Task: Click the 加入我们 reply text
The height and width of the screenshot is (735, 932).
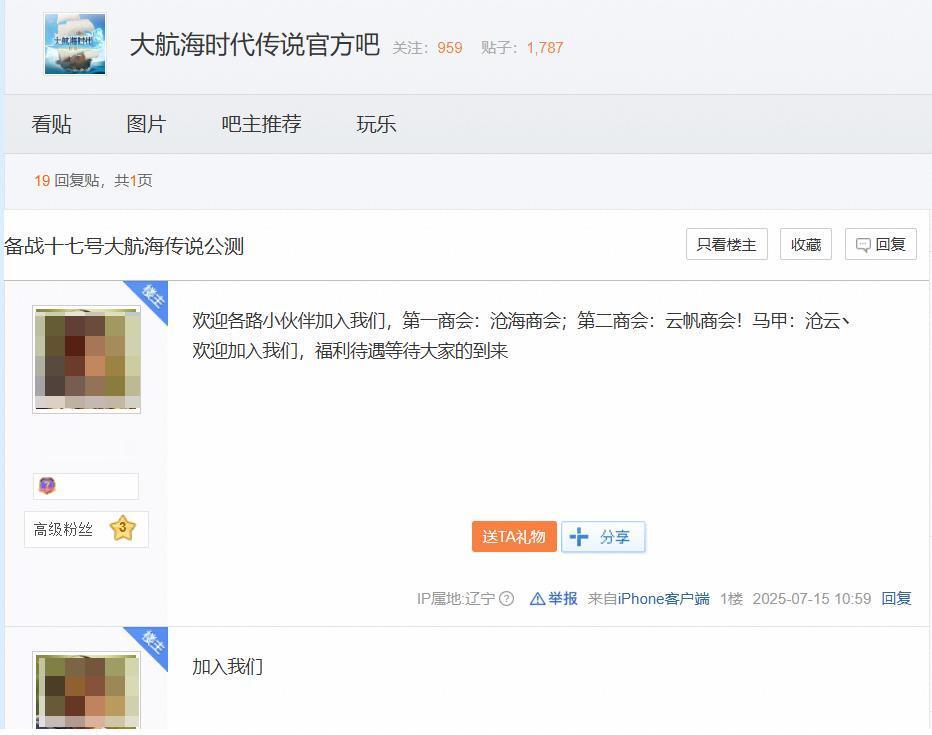Action: tap(227, 667)
